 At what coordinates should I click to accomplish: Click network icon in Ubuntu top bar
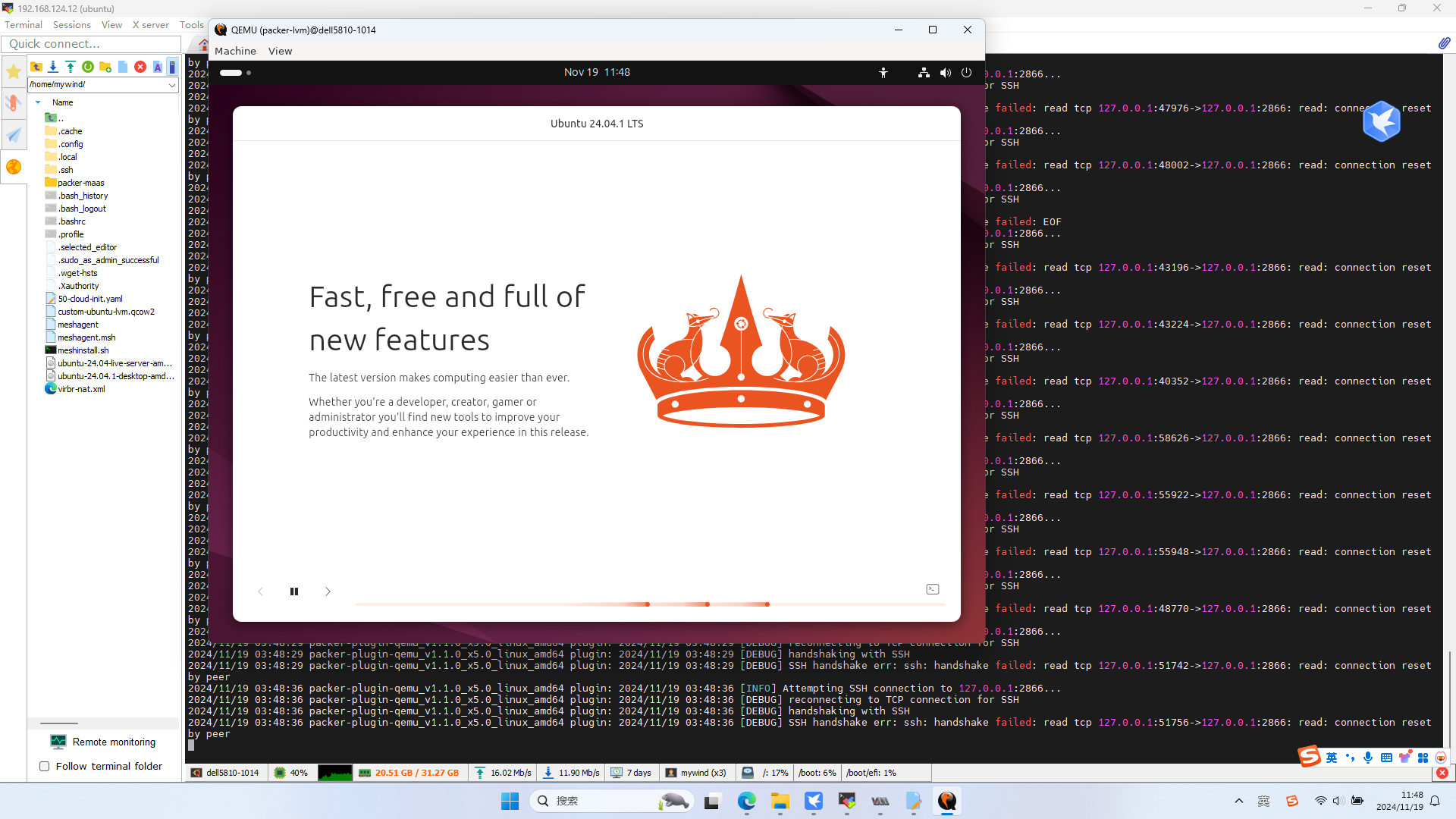pos(924,73)
